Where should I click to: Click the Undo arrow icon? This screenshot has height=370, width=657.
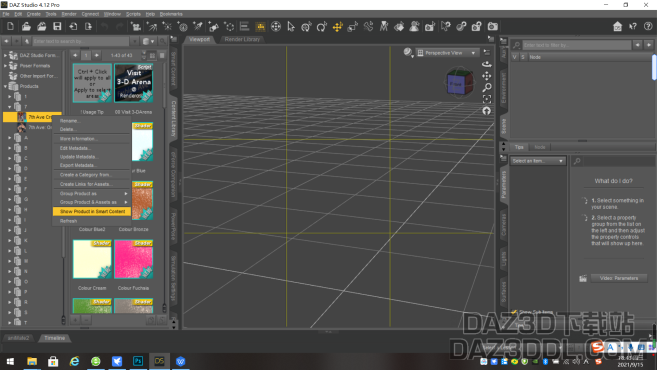pyautogui.click(x=104, y=26)
